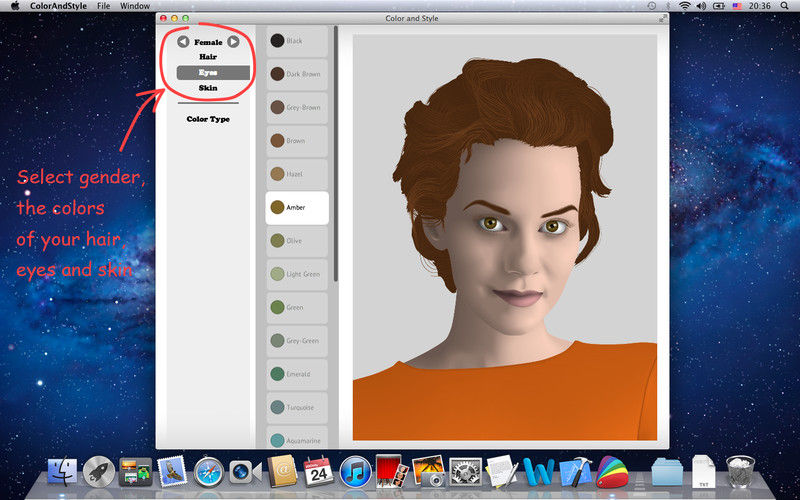Choose the Olive eye color

(297, 241)
